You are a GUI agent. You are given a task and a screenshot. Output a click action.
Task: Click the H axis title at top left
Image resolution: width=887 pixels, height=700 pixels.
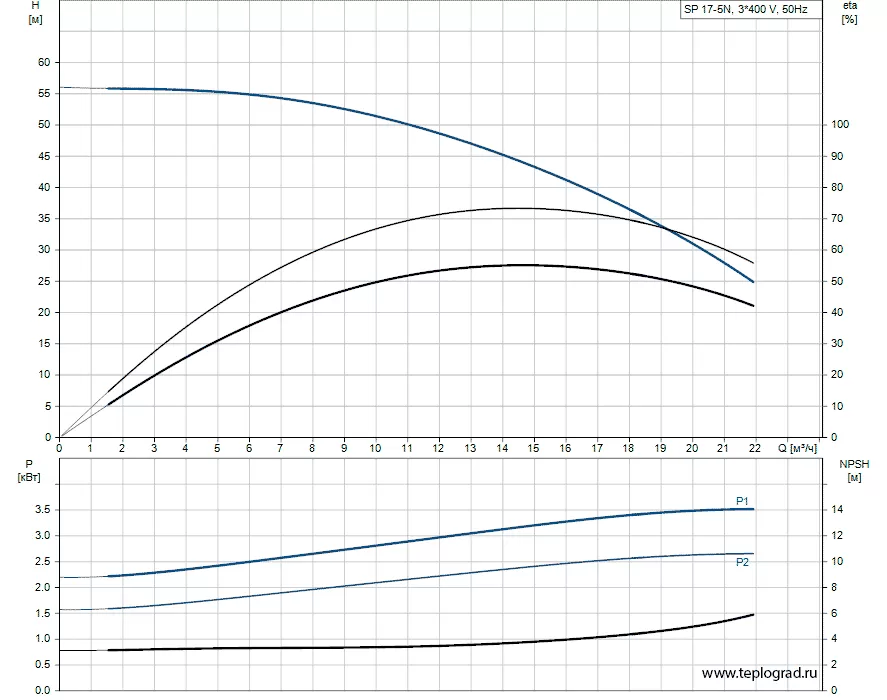(37, 12)
